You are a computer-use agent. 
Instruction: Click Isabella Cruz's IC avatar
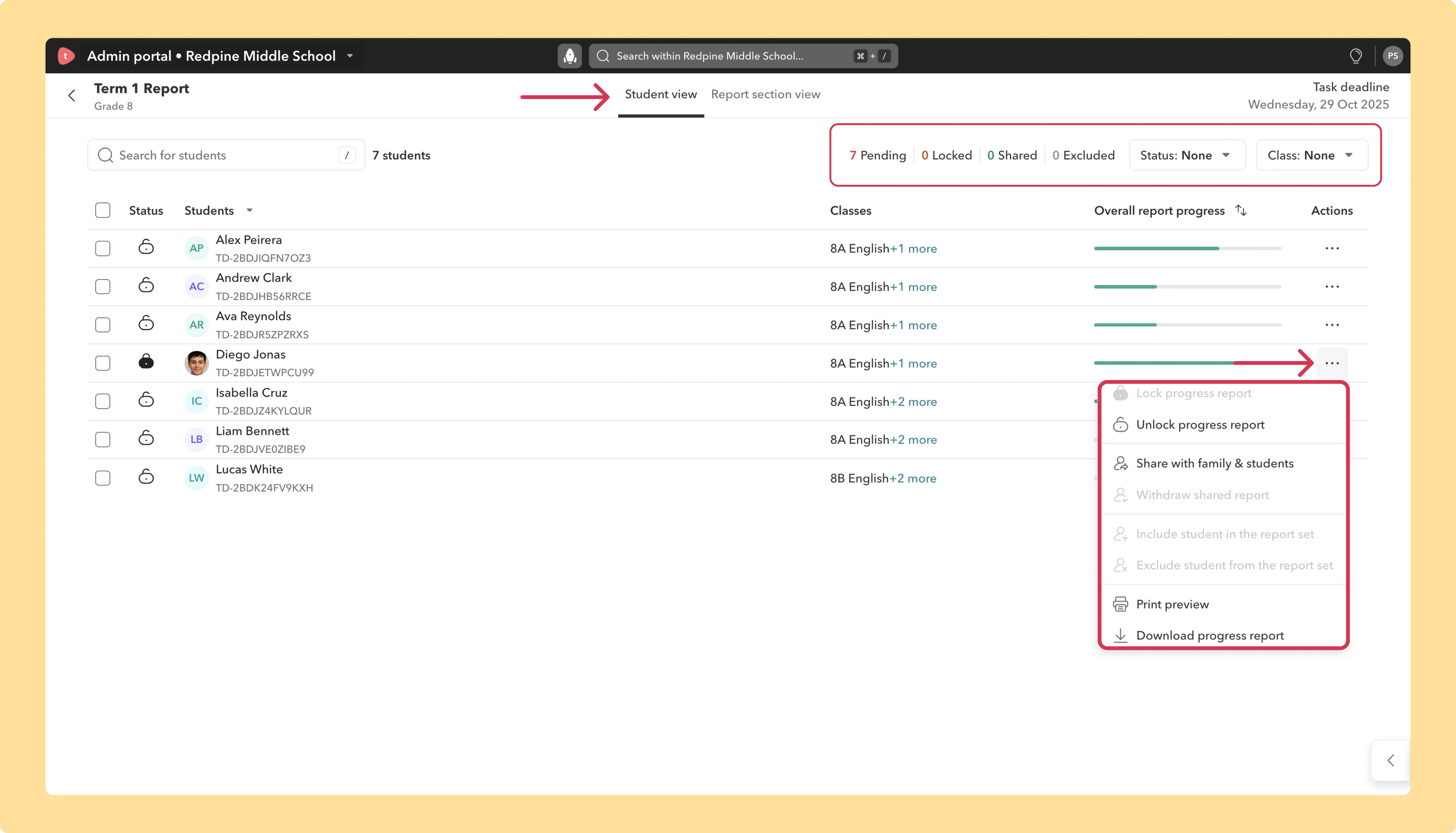coord(196,401)
